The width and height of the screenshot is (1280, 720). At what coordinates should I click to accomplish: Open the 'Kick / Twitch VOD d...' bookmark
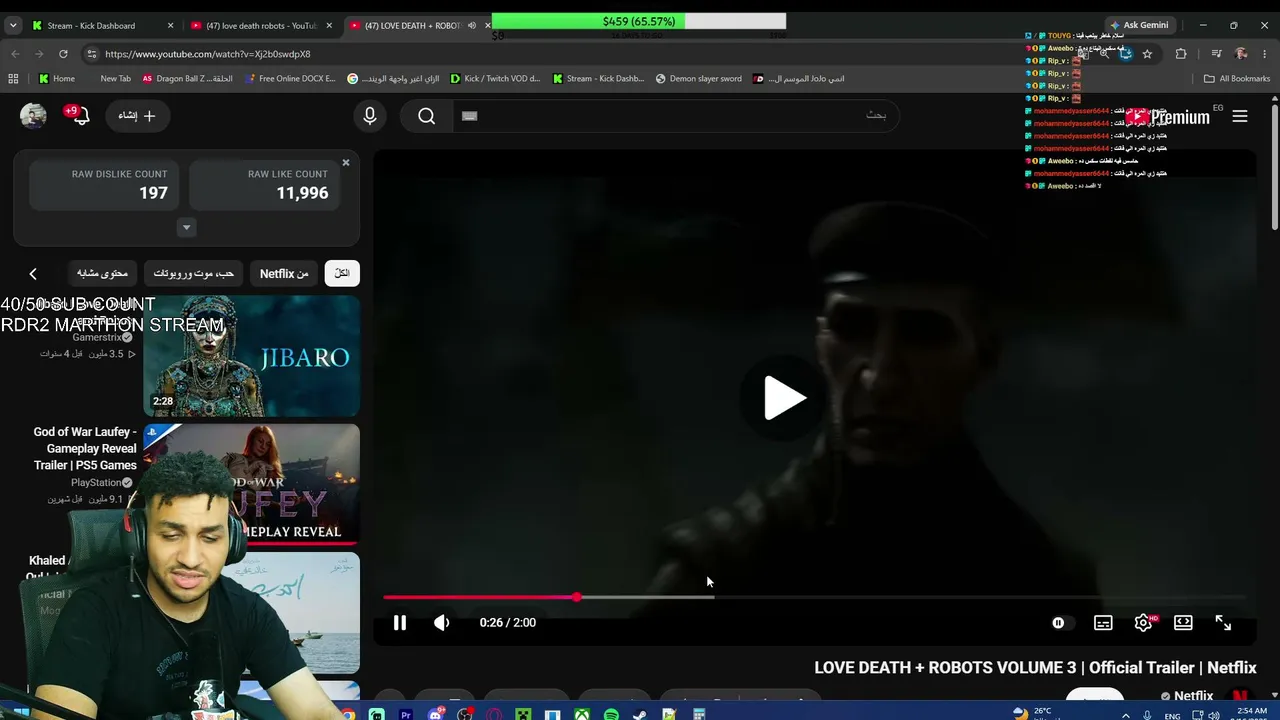tap(495, 79)
